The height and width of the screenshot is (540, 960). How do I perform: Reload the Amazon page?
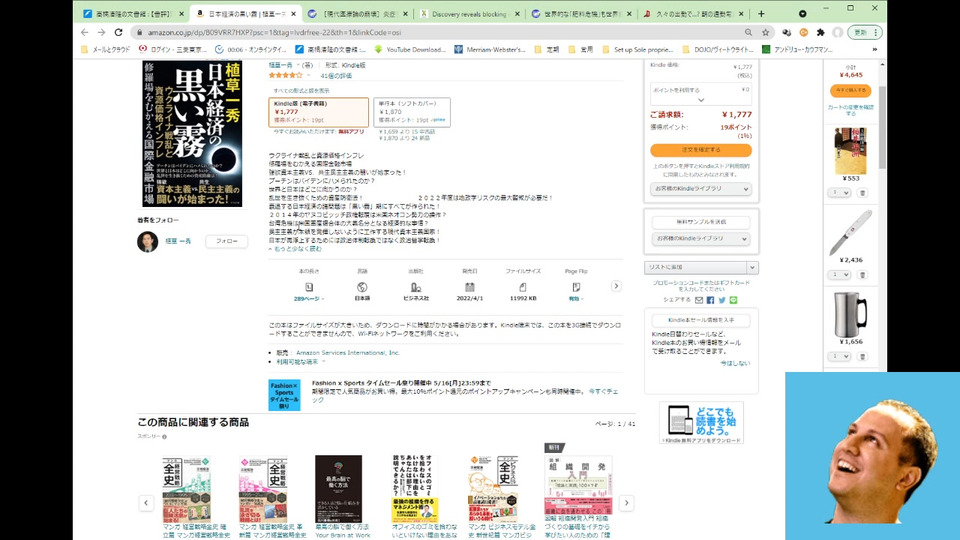pyautogui.click(x=118, y=32)
